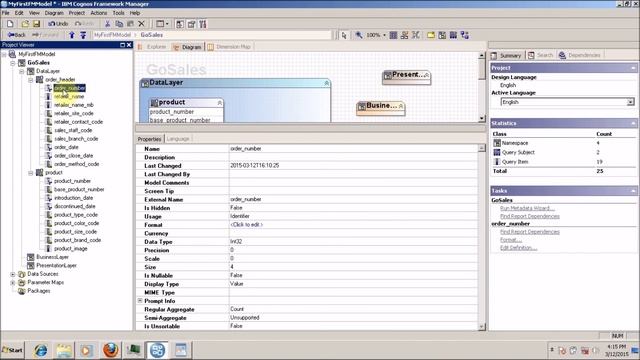Select product_image in the project tree
The width and height of the screenshot is (640, 360).
tap(71, 249)
